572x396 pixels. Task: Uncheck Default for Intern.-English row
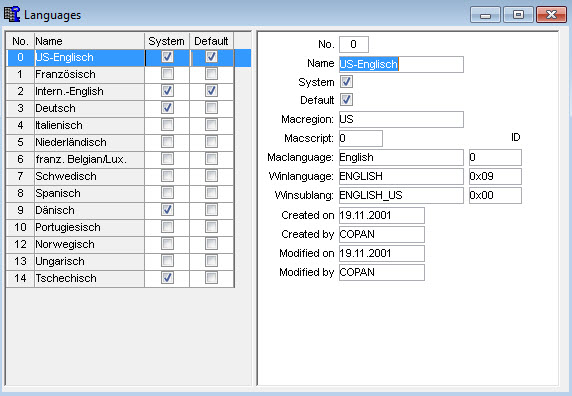pyautogui.click(x=212, y=91)
